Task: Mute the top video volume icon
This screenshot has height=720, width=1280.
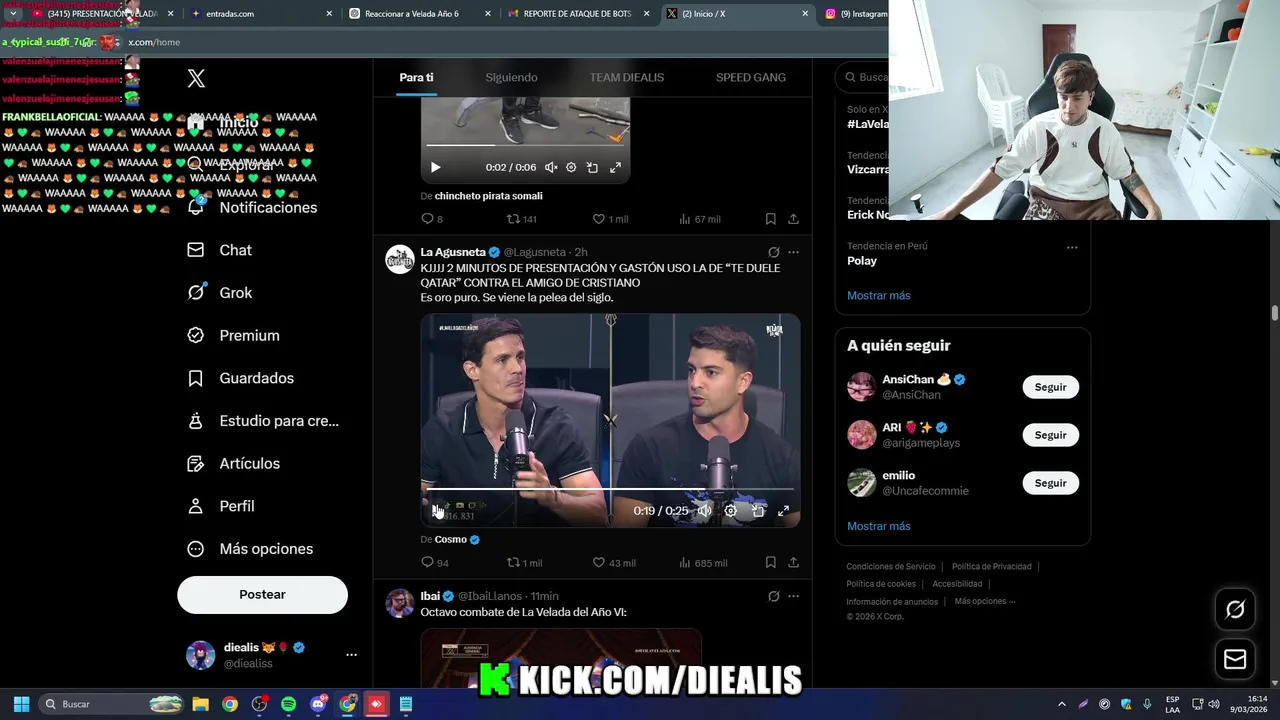Action: click(550, 168)
